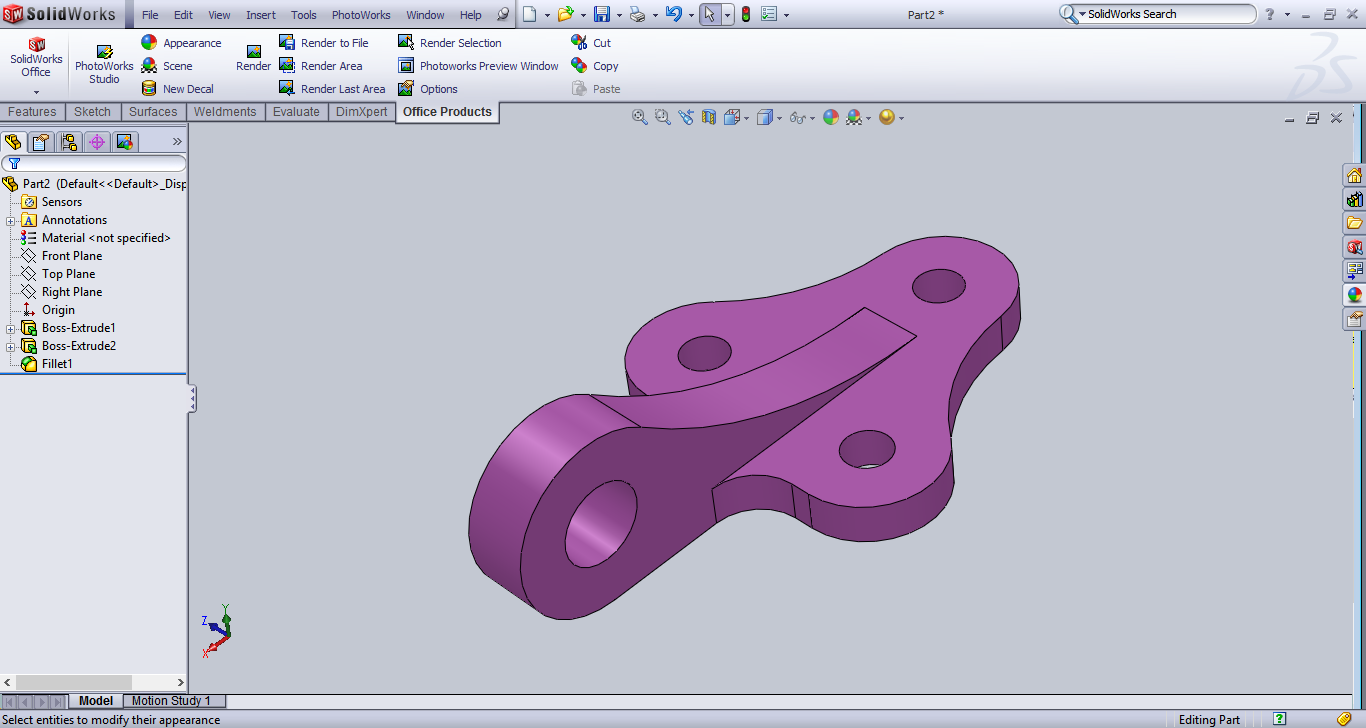Open the DimXpertManager panel
1366x728 pixels.
tap(97, 142)
